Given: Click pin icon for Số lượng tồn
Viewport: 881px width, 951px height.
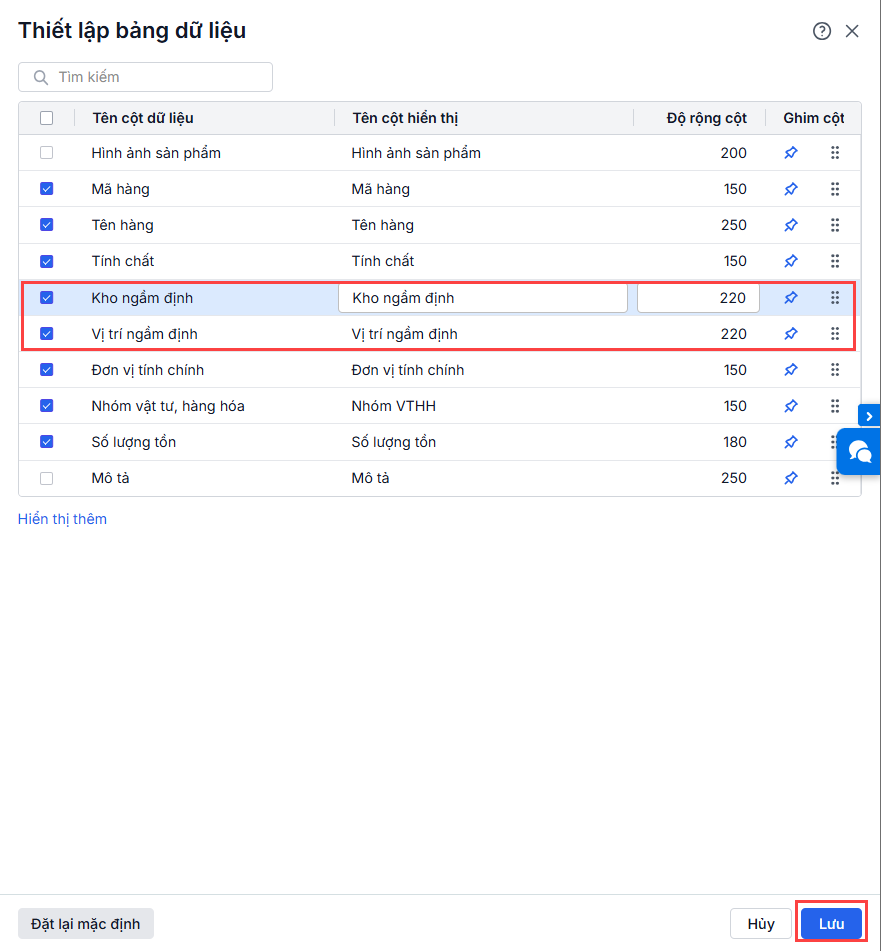Looking at the screenshot, I should click(791, 442).
